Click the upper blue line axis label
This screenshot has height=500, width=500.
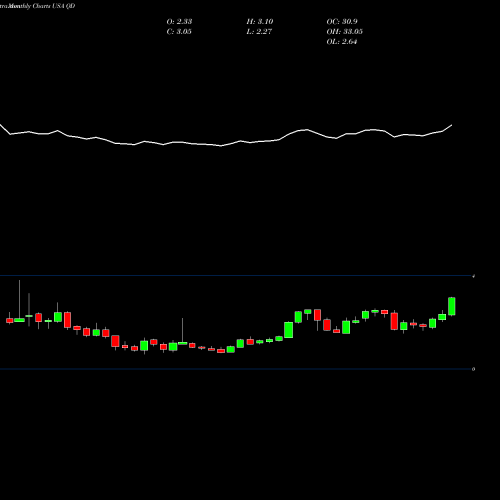(x=474, y=276)
